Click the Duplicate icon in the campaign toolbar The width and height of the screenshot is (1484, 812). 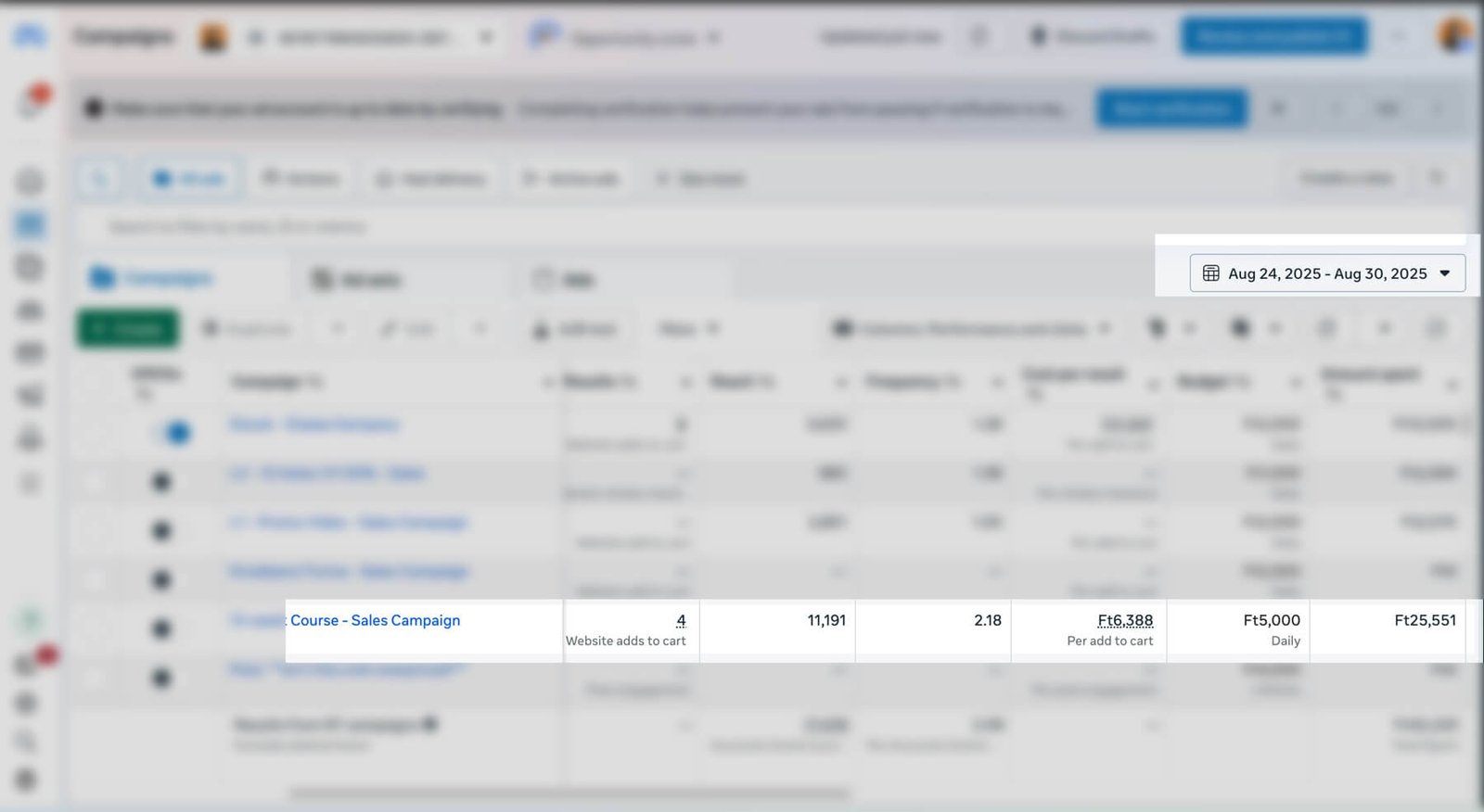[x=211, y=329]
